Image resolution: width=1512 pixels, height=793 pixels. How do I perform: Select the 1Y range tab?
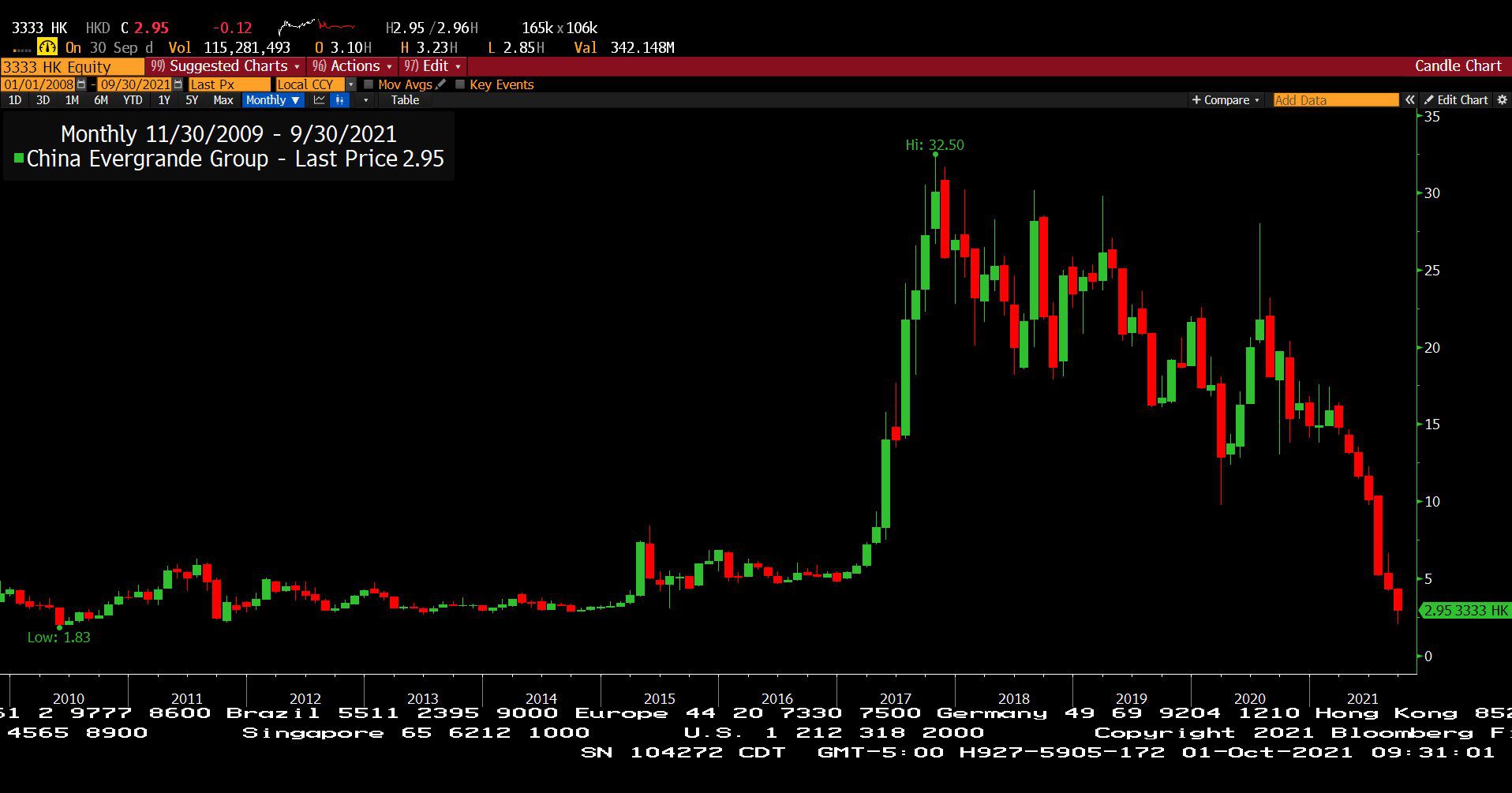tap(164, 100)
